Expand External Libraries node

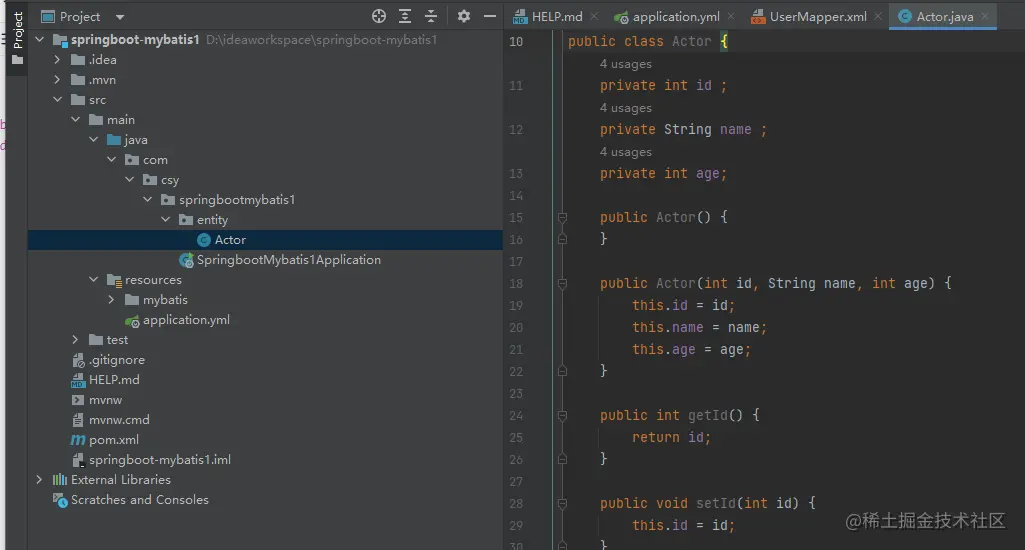coord(40,479)
